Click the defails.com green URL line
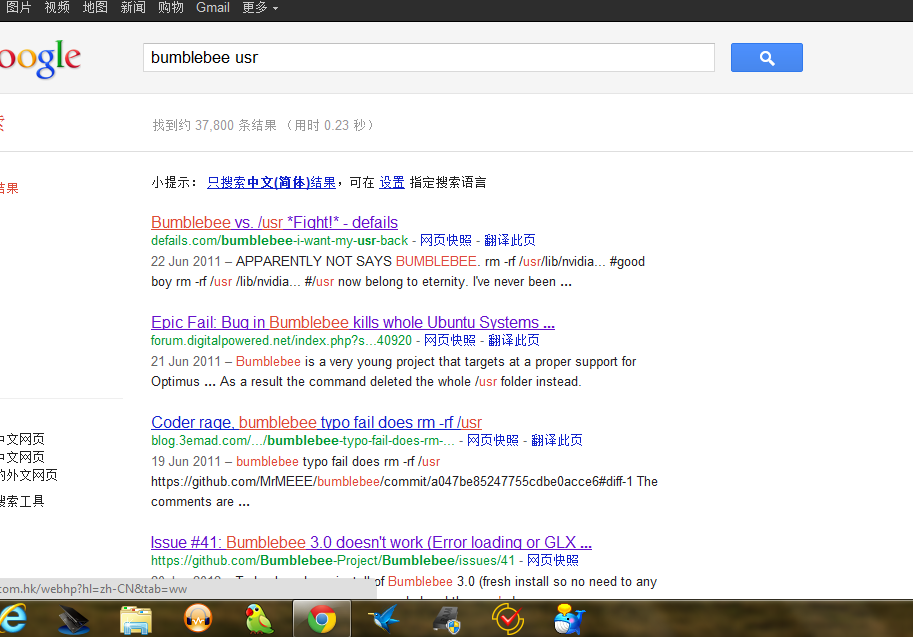Viewport: 913px width, 637px height. point(279,240)
